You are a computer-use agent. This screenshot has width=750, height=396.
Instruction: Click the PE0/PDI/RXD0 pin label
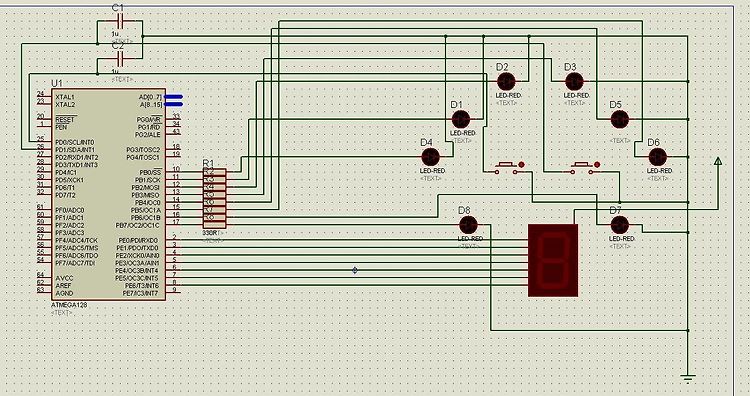[139, 241]
